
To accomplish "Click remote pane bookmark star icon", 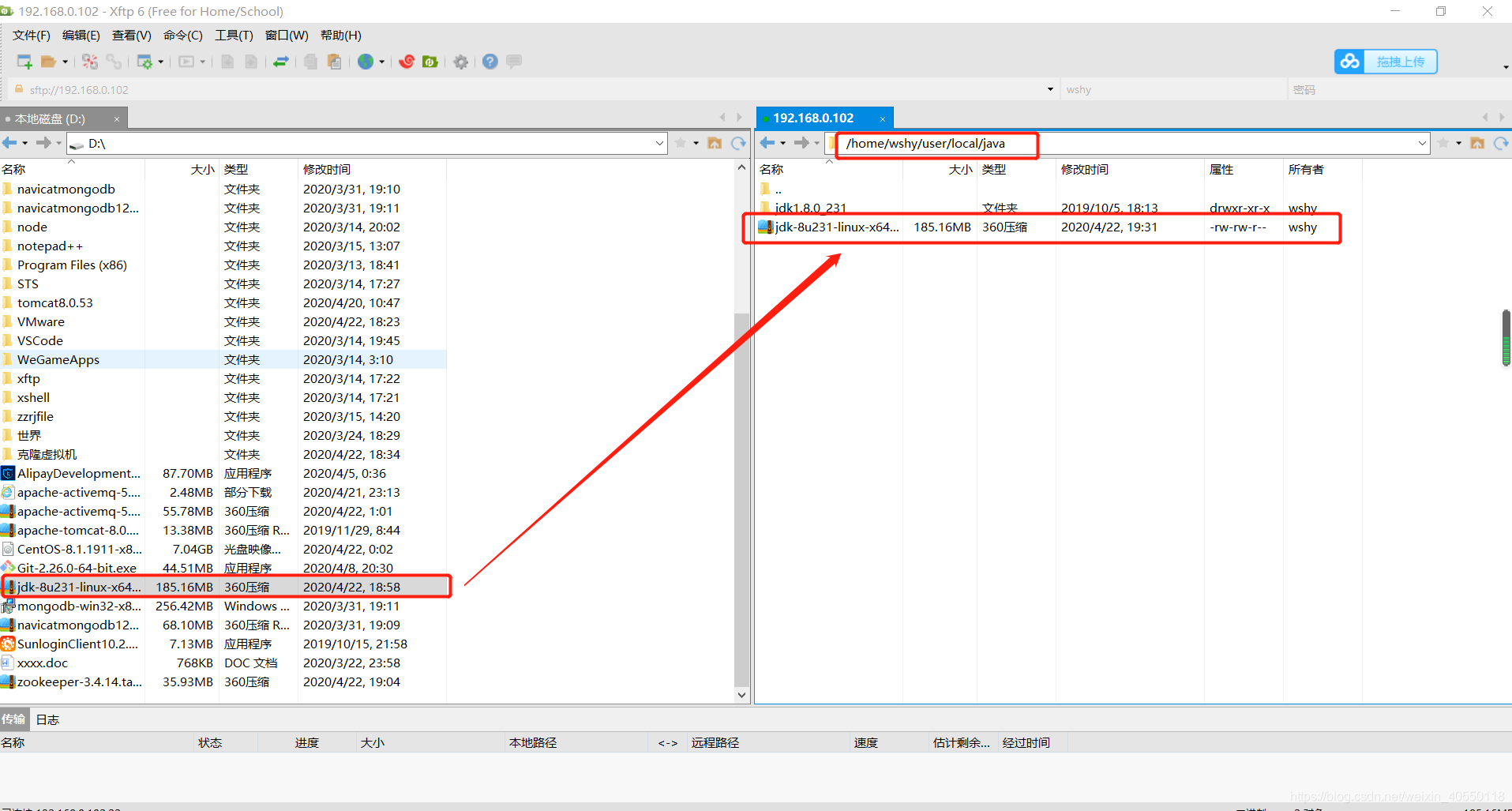I will click(x=1443, y=143).
